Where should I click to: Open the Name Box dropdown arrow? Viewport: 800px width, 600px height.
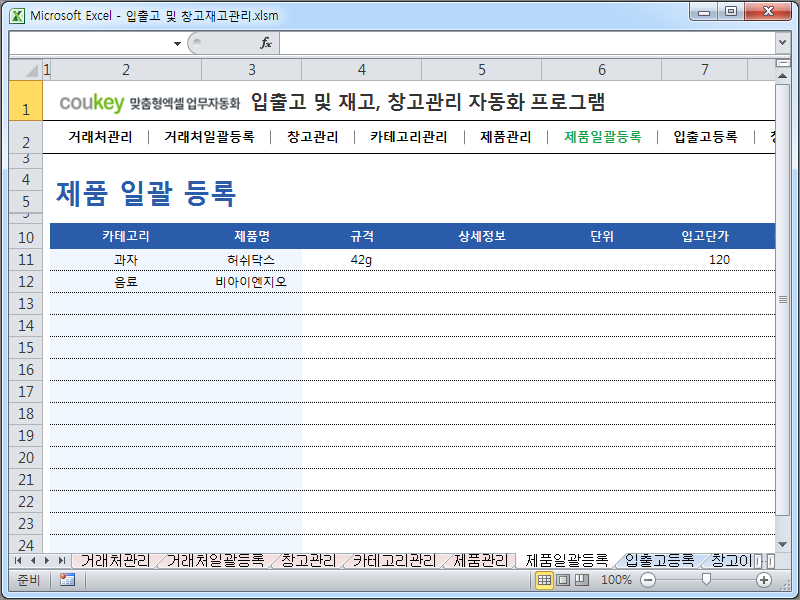[177, 44]
